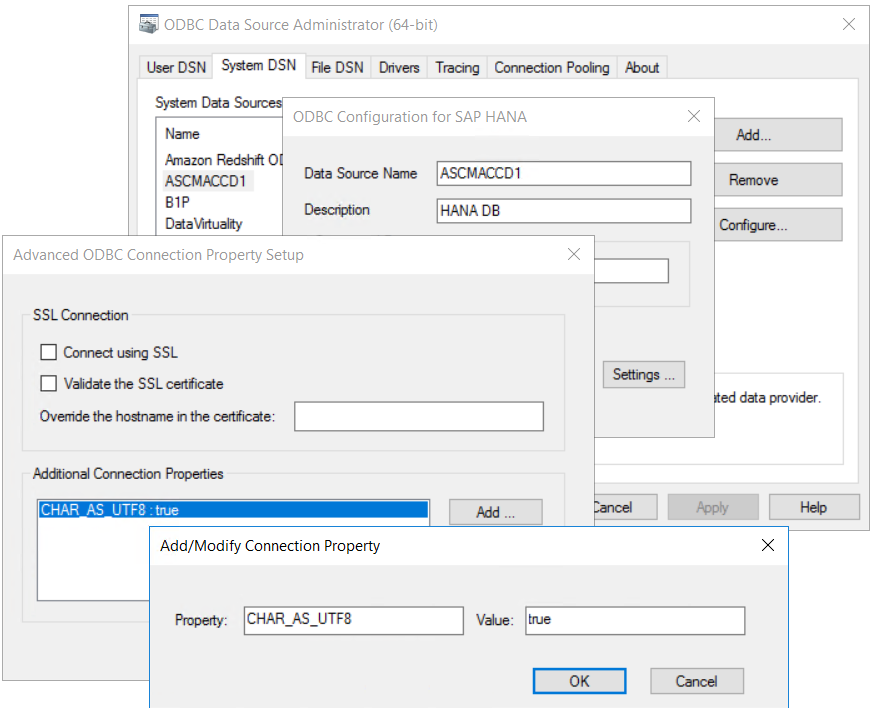Click the Name column header
The width and height of the screenshot is (873, 710).
[x=182, y=134]
